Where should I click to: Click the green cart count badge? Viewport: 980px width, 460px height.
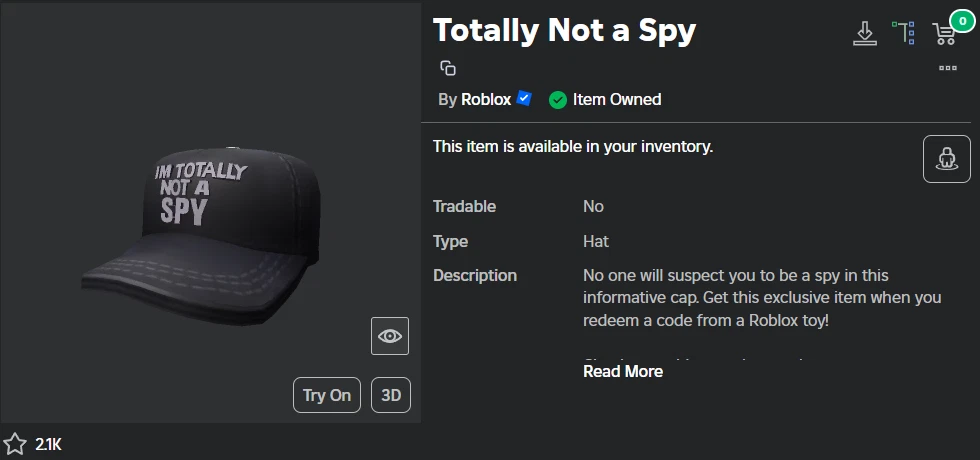960,19
